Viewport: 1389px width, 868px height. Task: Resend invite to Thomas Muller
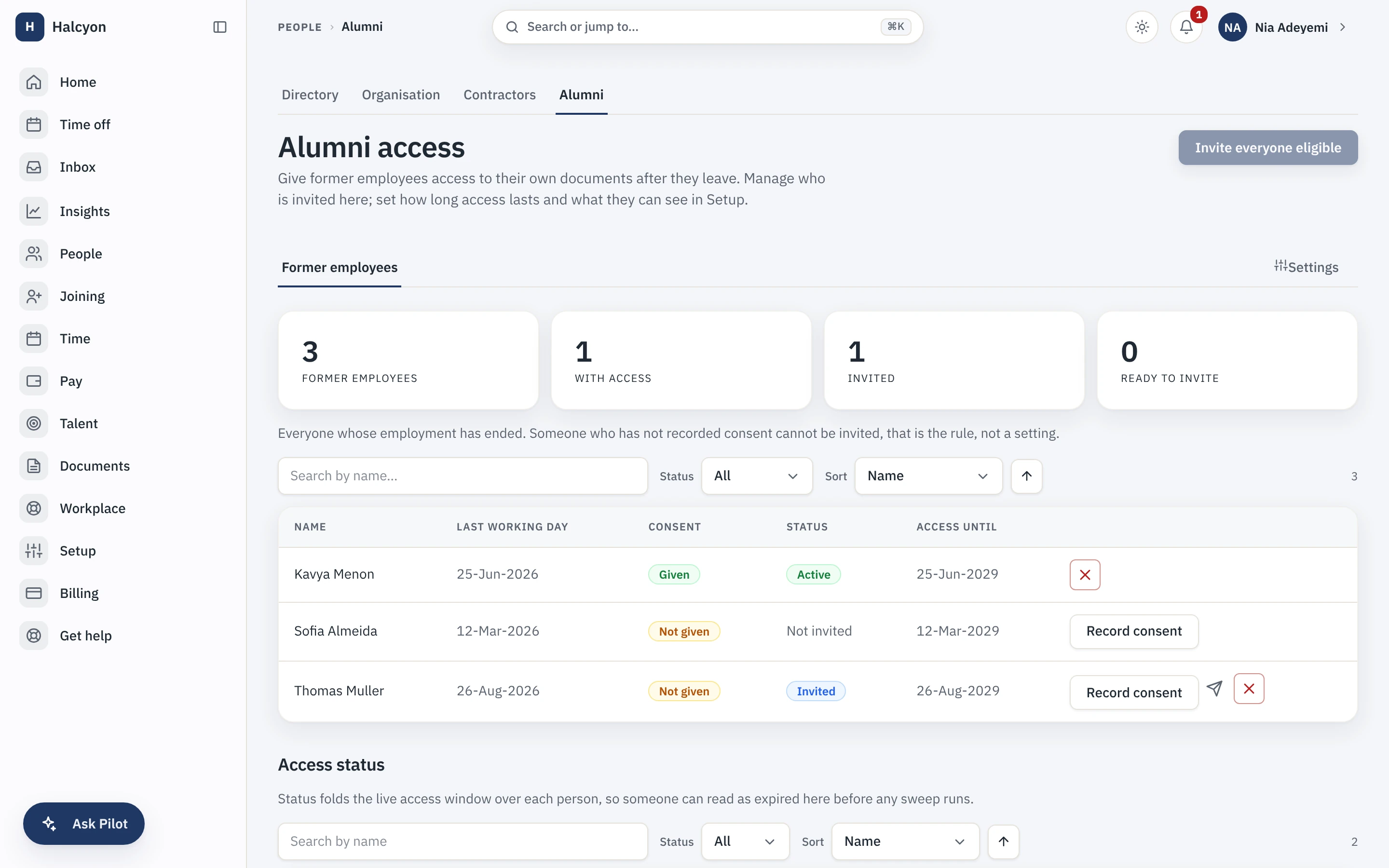pos(1214,689)
